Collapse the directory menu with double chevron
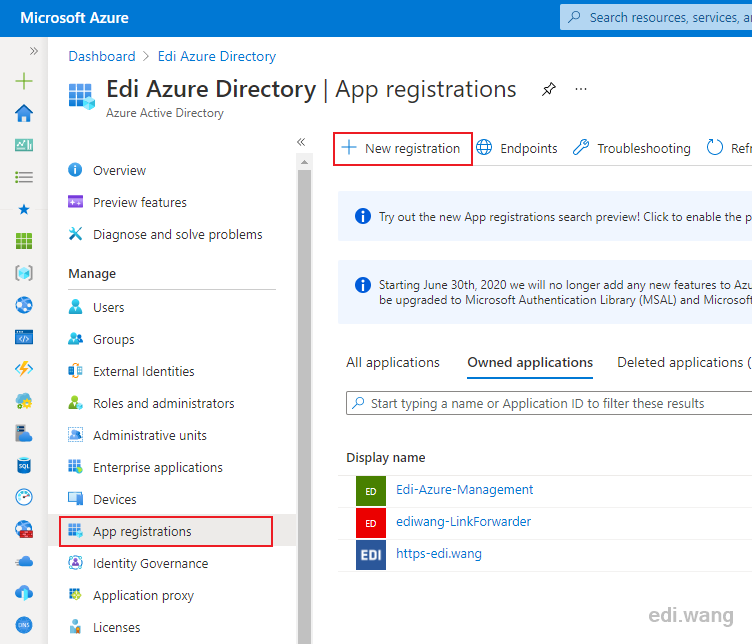Image resolution: width=752 pixels, height=644 pixels. point(301,141)
